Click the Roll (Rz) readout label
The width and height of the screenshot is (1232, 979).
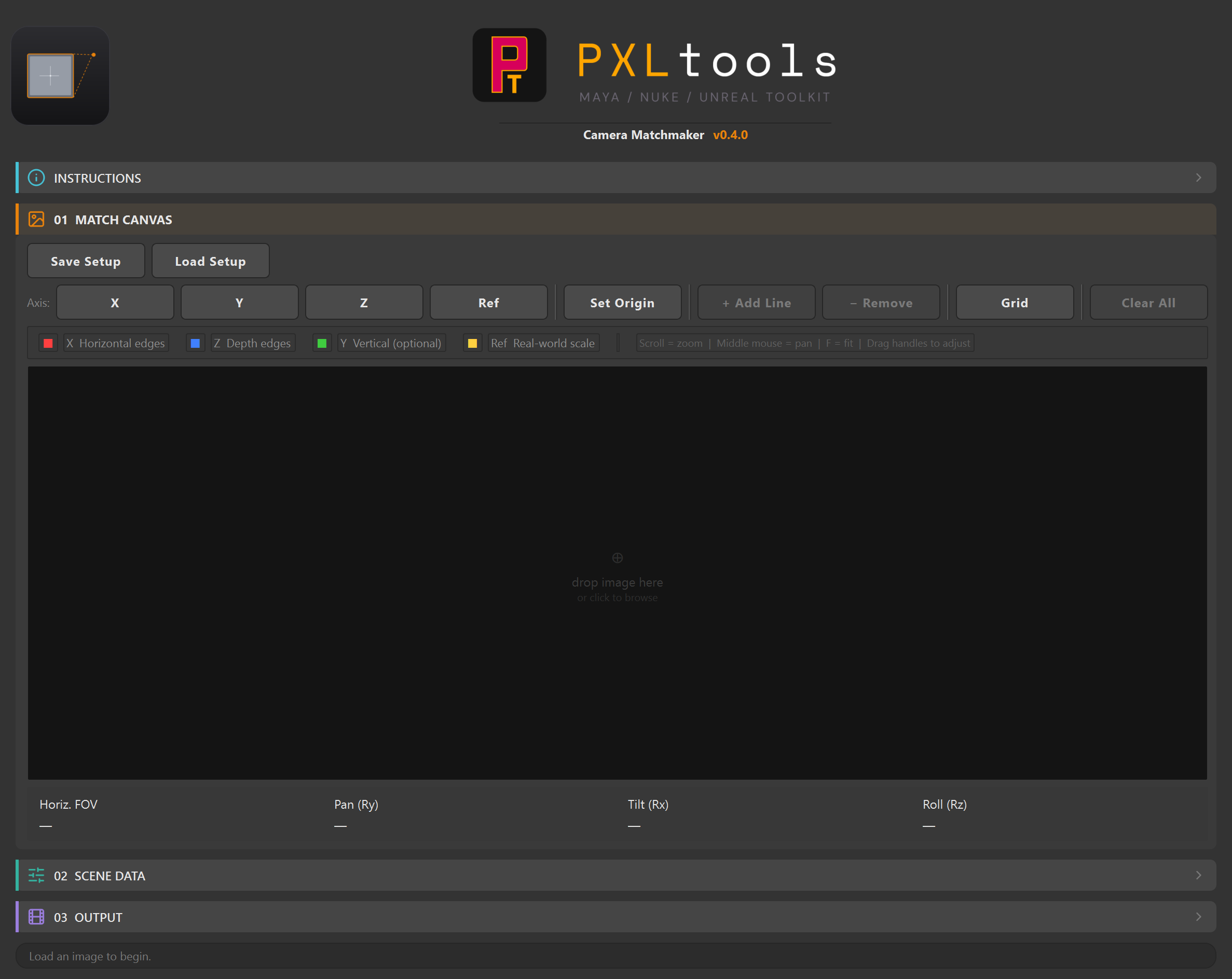coord(944,804)
